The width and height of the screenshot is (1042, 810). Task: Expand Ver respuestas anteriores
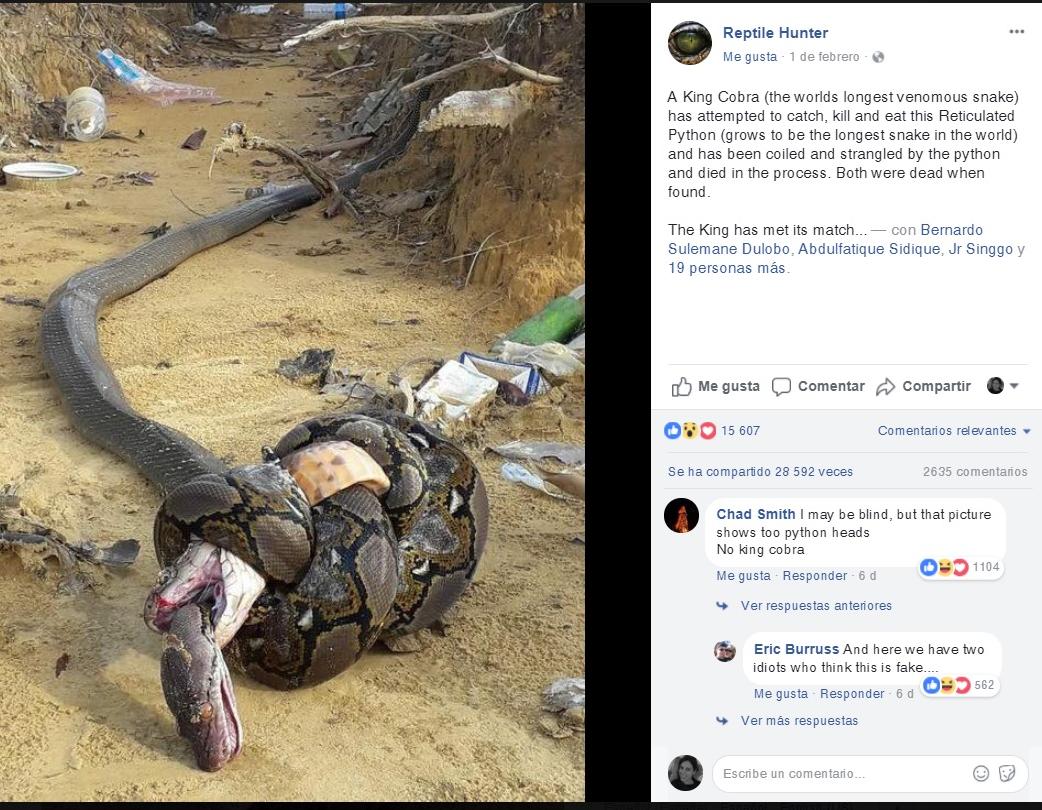815,606
